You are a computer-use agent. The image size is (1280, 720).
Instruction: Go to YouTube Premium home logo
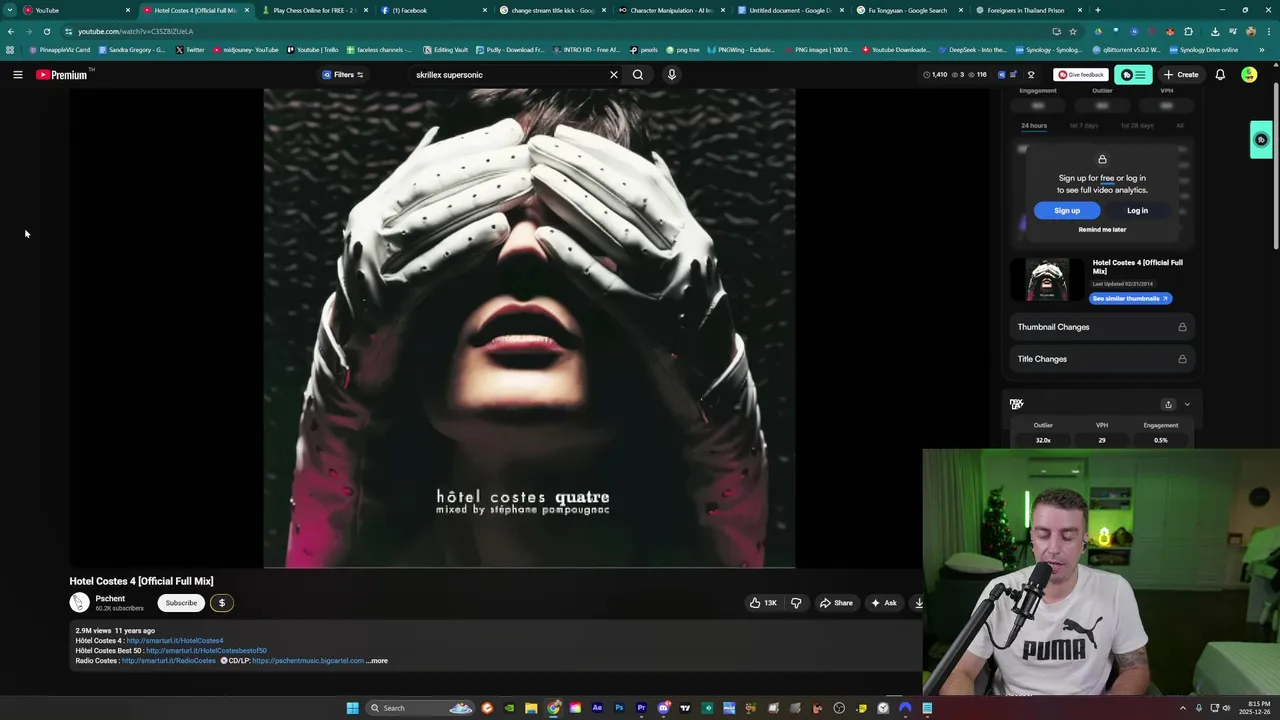(62, 75)
